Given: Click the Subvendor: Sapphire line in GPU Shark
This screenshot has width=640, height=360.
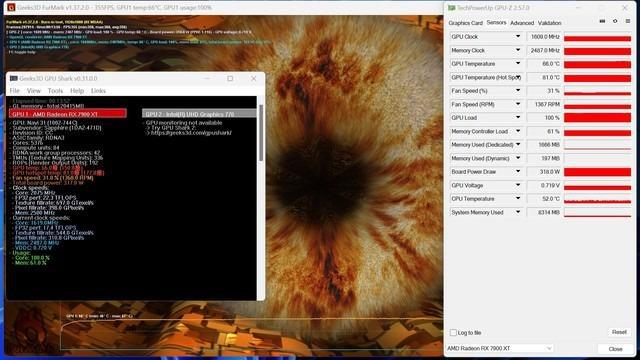Looking at the screenshot, I should (x=57, y=128).
